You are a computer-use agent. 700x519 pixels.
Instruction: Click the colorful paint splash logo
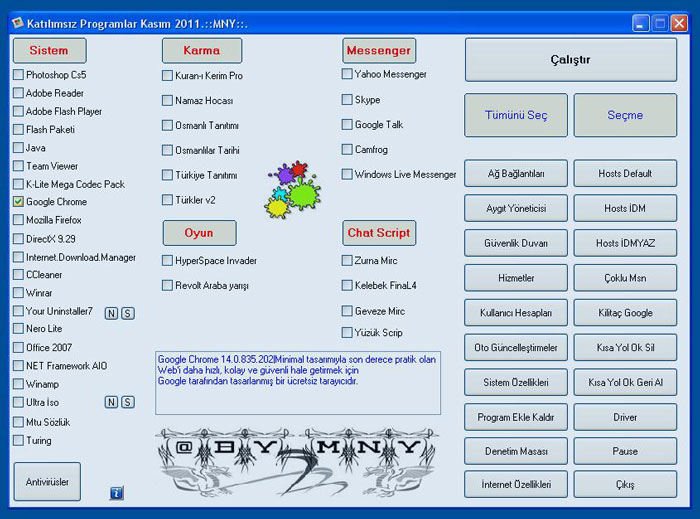(x=293, y=189)
